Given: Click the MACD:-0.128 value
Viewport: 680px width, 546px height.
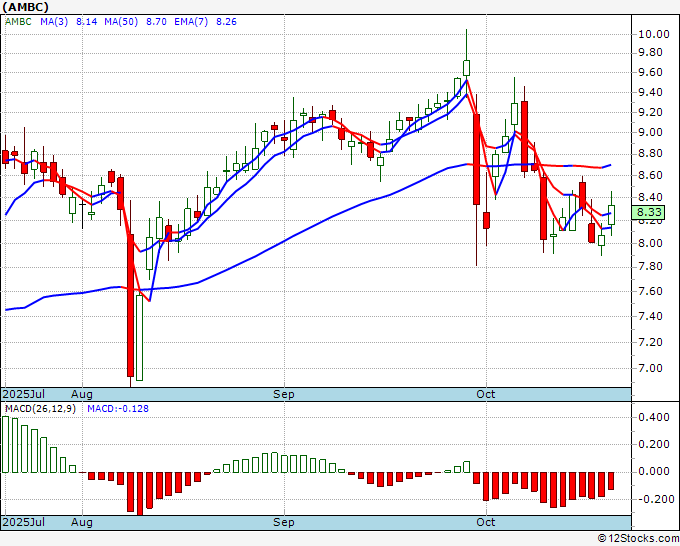Looking at the screenshot, I should [x=118, y=409].
